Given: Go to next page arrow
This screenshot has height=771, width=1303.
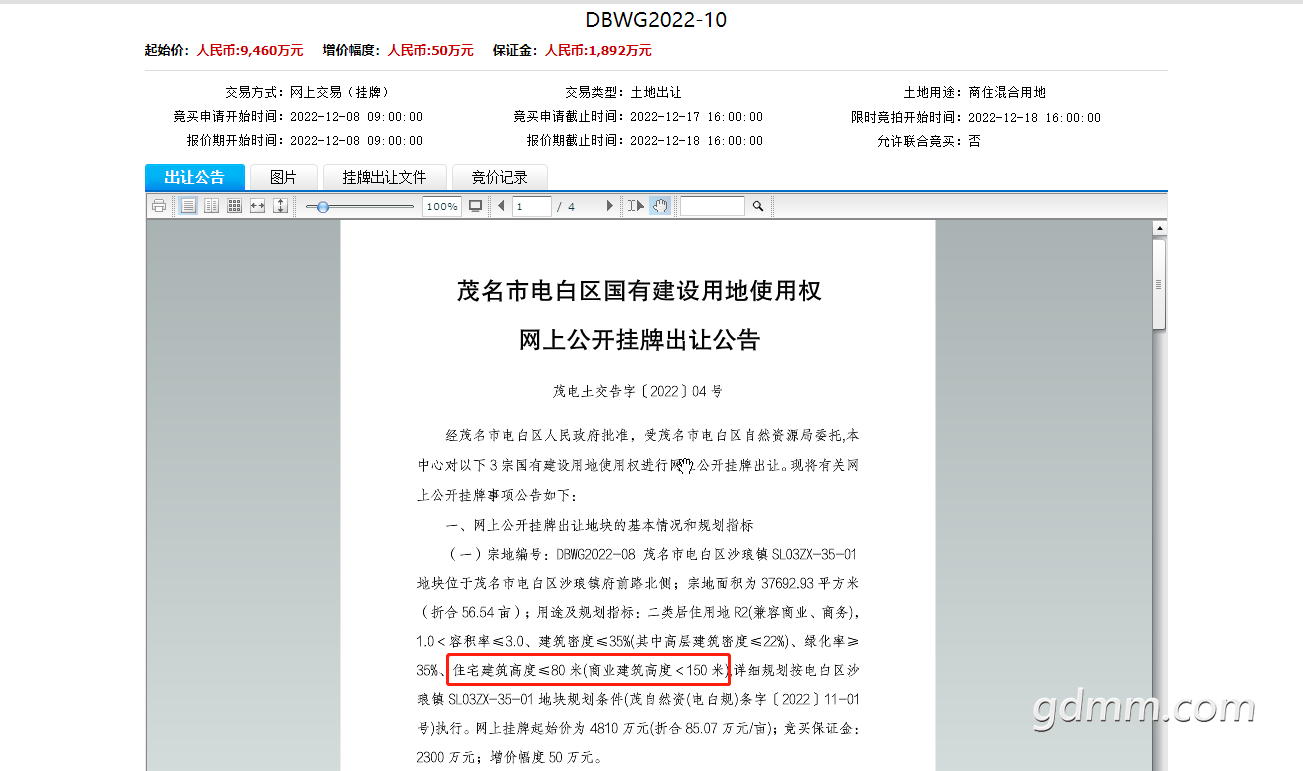Looking at the screenshot, I should 609,206.
